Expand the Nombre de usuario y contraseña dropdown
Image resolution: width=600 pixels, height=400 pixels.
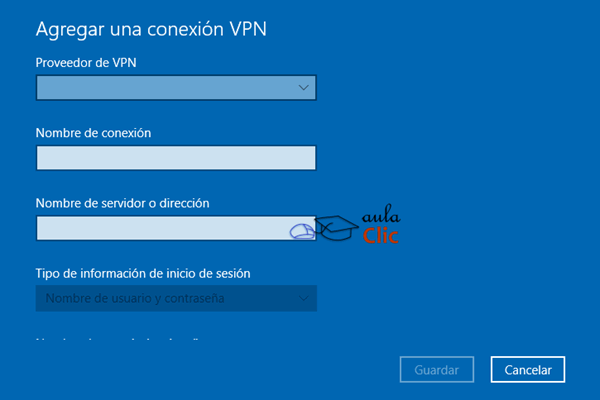pyautogui.click(x=176, y=298)
